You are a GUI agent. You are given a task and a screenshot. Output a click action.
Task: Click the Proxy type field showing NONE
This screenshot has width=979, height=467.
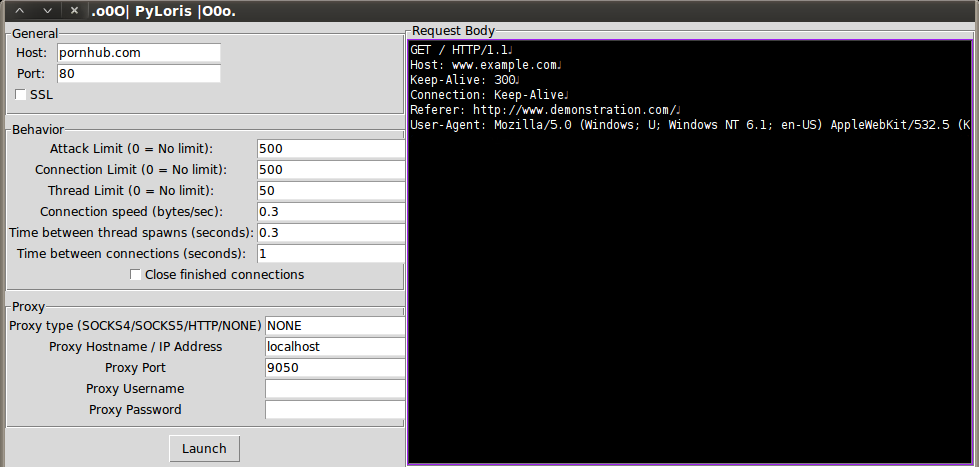pyautogui.click(x=333, y=326)
